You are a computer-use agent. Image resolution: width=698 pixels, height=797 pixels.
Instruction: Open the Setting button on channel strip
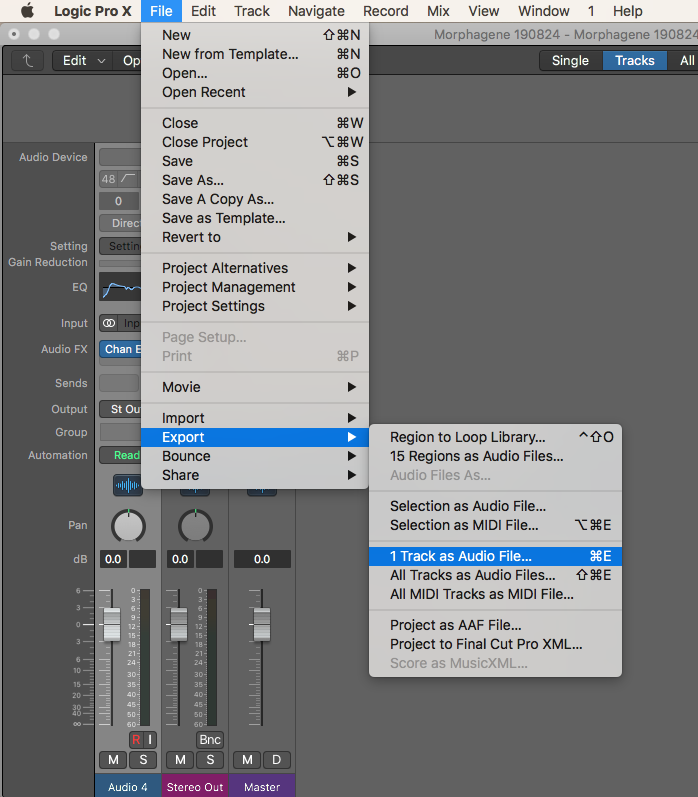click(120, 246)
